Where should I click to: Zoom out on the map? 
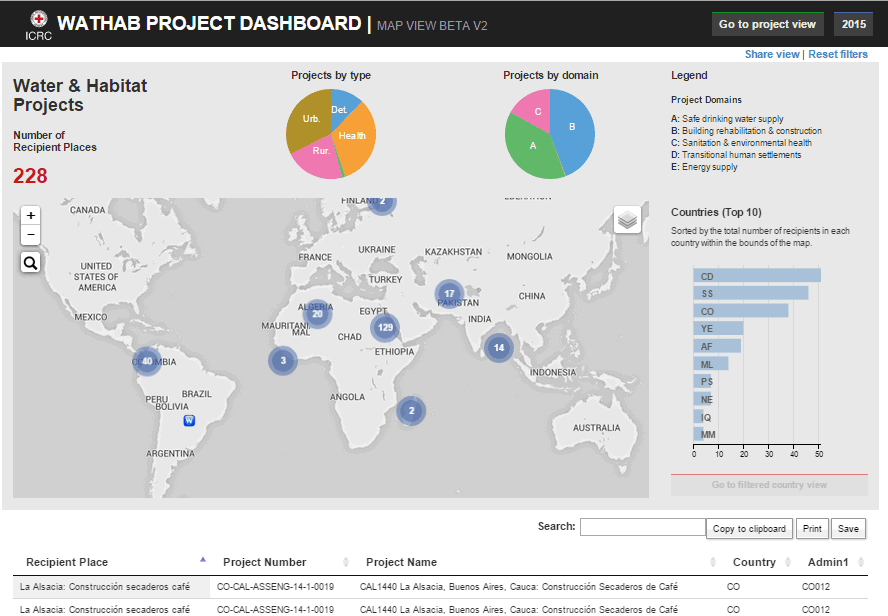[30, 236]
